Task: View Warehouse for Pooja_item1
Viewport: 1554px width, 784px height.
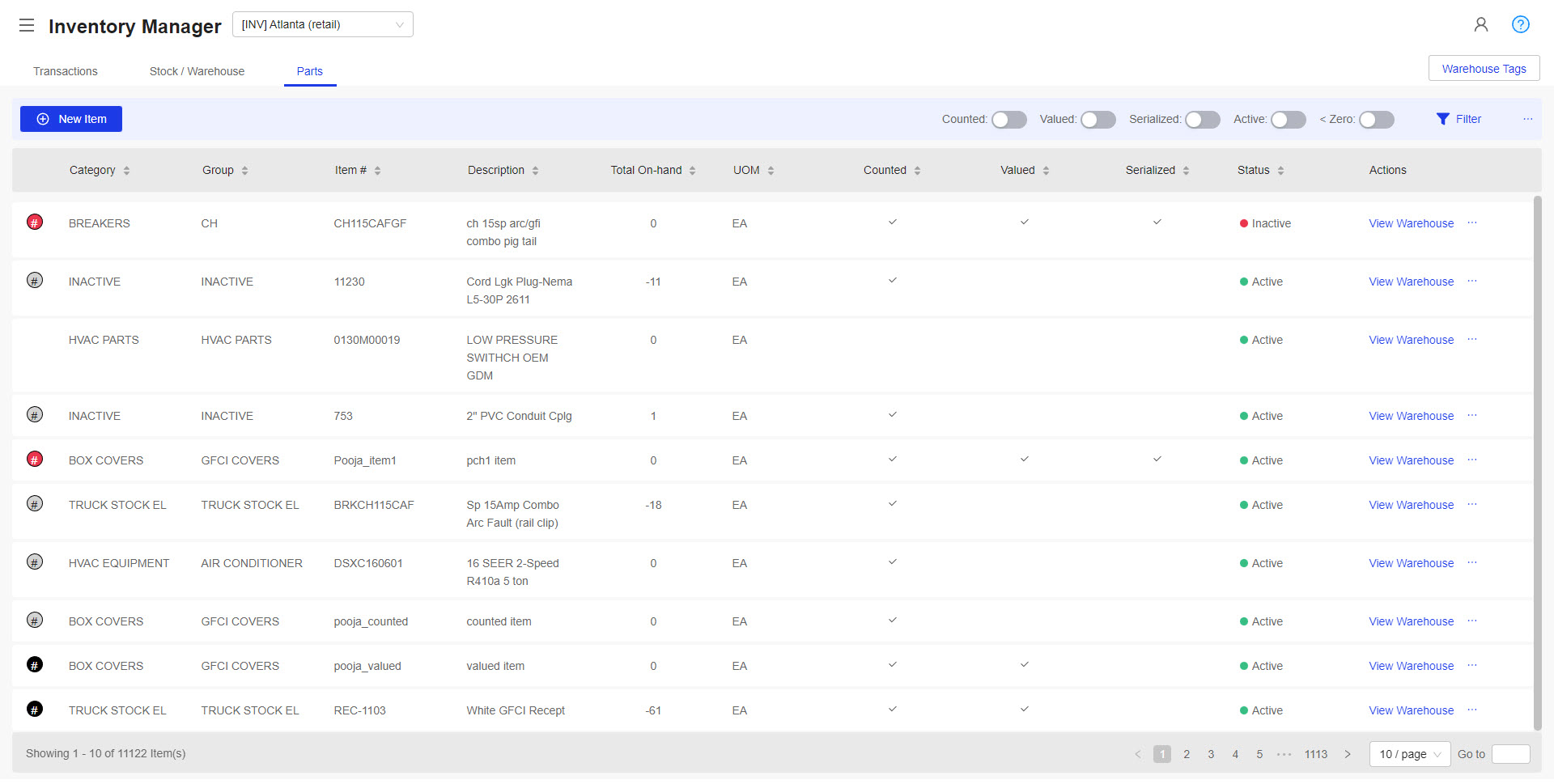Action: click(x=1411, y=460)
